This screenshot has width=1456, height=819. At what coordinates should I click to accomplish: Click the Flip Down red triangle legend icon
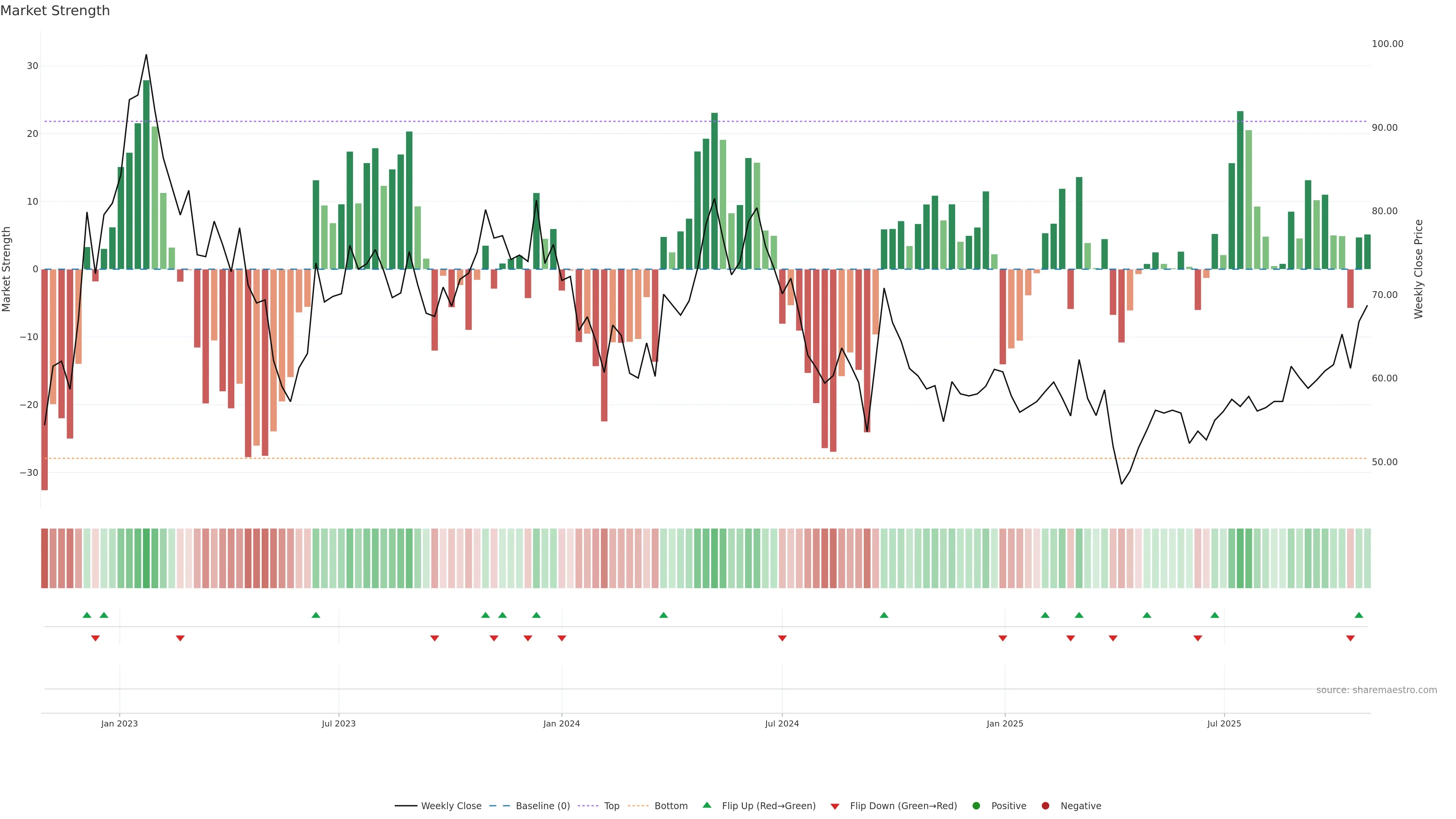pyautogui.click(x=835, y=806)
